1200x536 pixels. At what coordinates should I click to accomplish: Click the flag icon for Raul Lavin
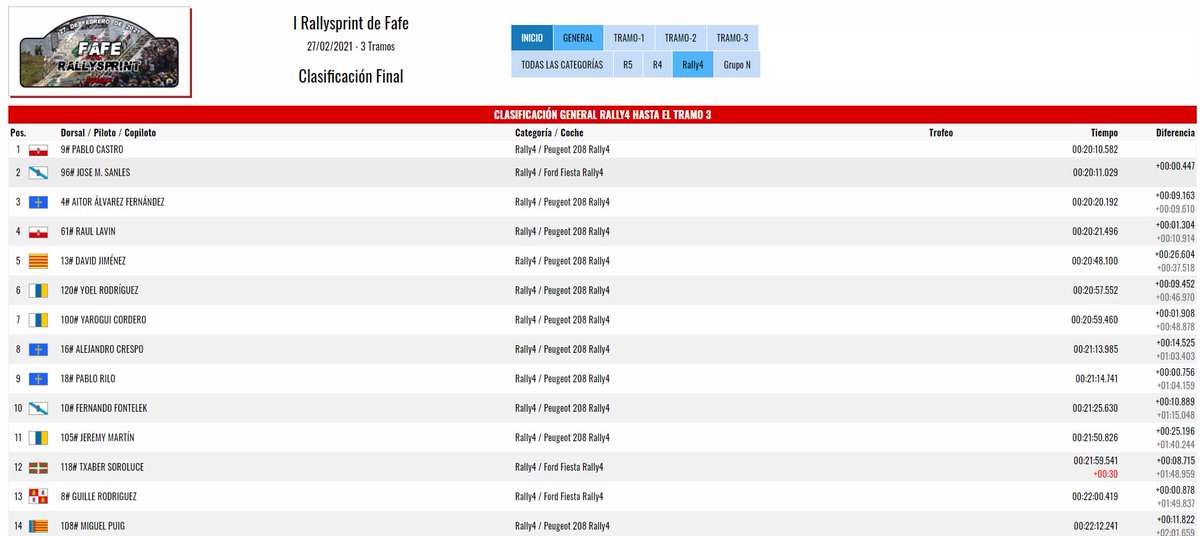37,232
